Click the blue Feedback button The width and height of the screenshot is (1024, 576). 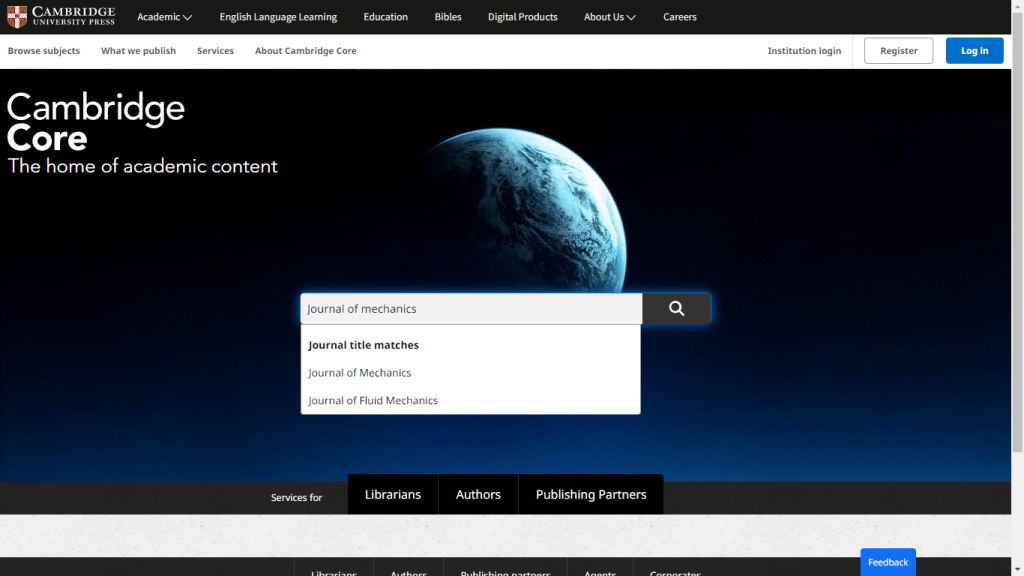click(888, 562)
